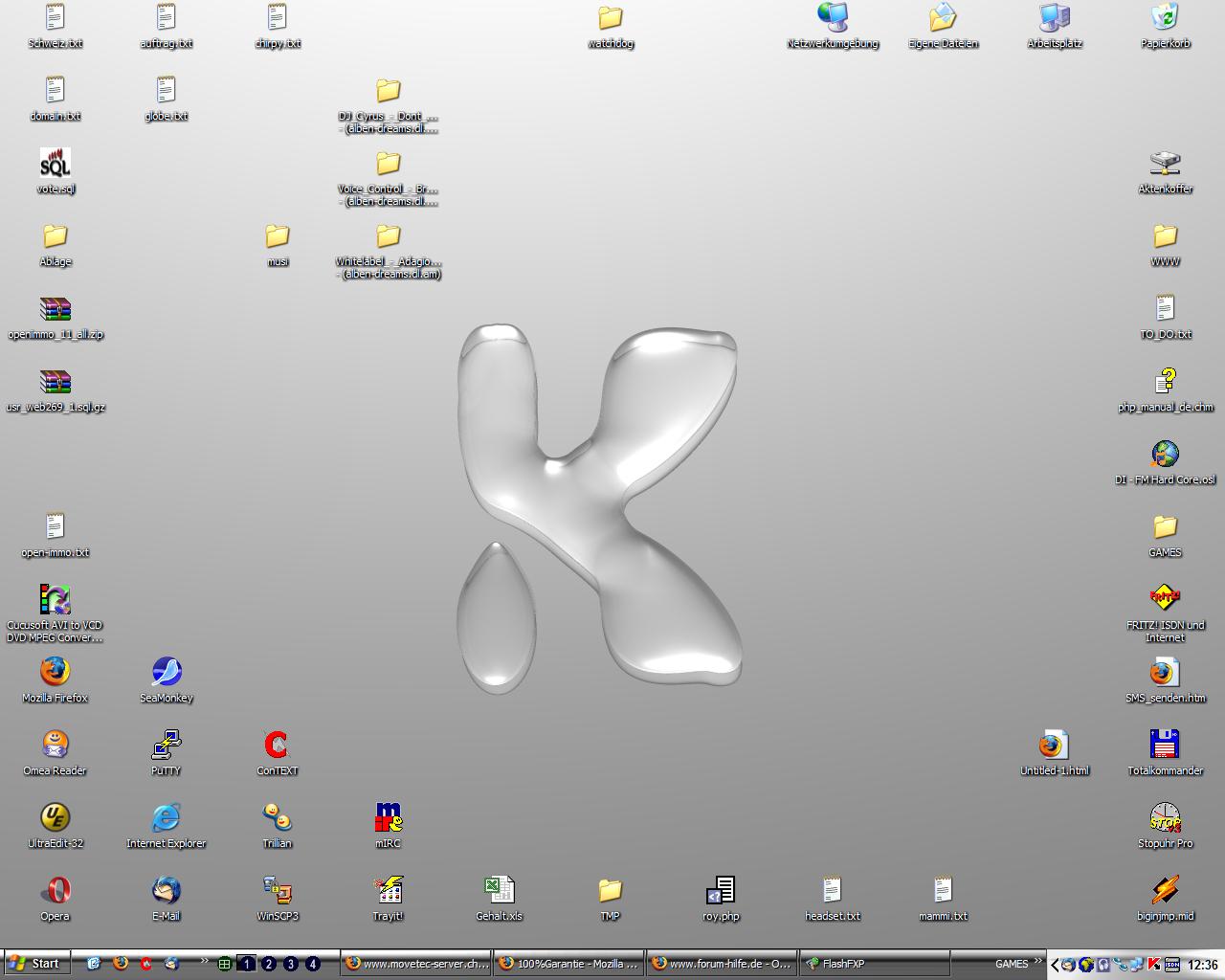Switch to virtual desktop 2
Viewport: 1225px width, 980px height.
(269, 964)
